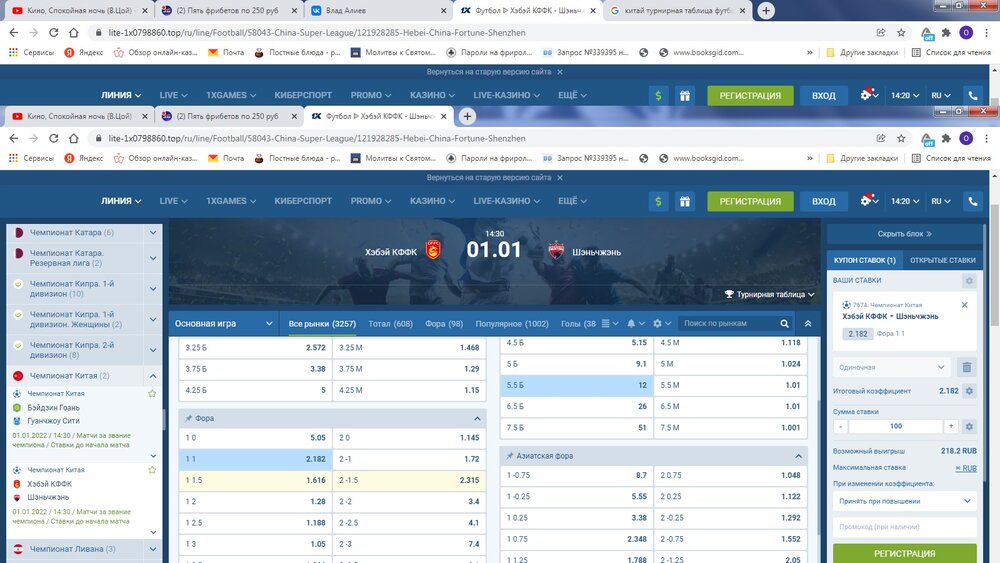Open the Основная игра dropdown

click(224, 323)
